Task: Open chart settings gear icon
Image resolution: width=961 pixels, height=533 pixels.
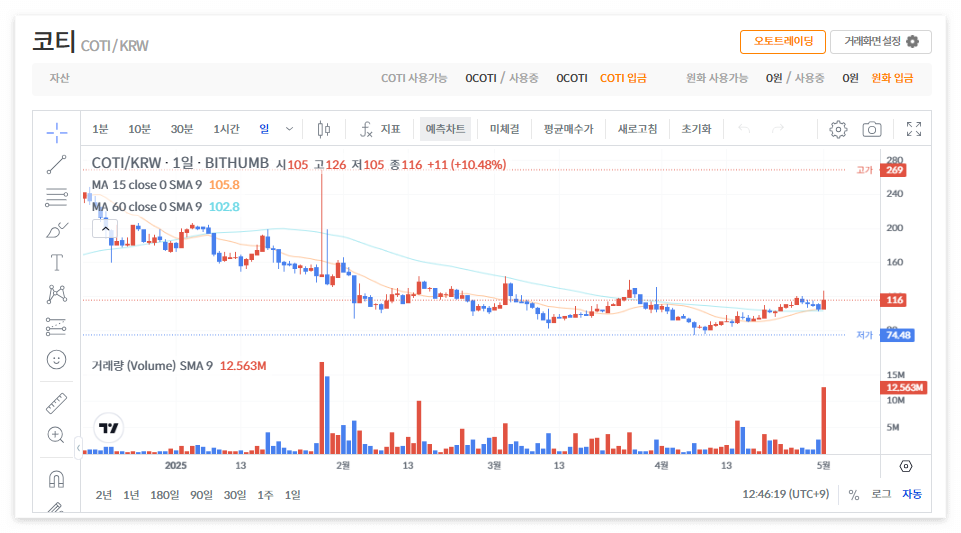Action: [x=838, y=129]
